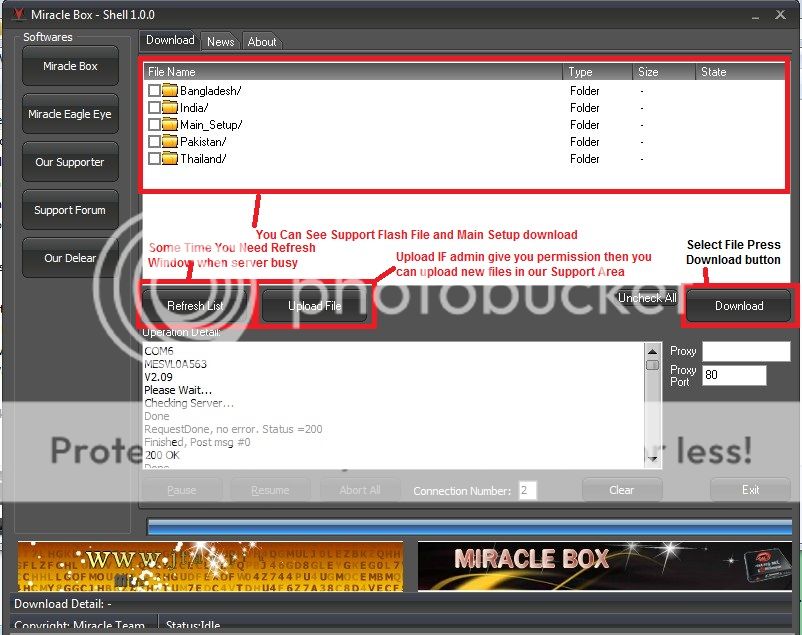Click the operation log scrollbar thumb
This screenshot has height=635, width=802.
point(652,365)
